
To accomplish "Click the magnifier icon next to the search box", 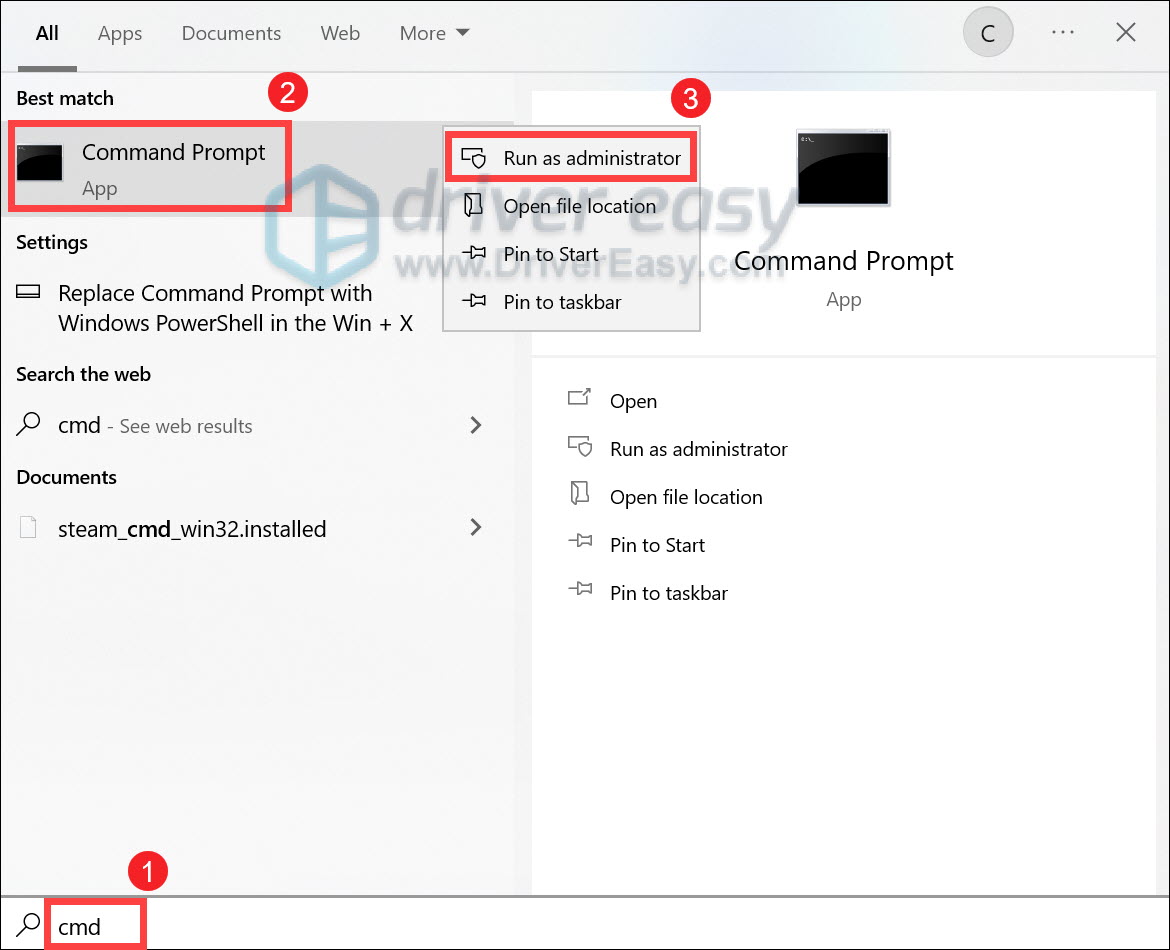I will coord(28,925).
